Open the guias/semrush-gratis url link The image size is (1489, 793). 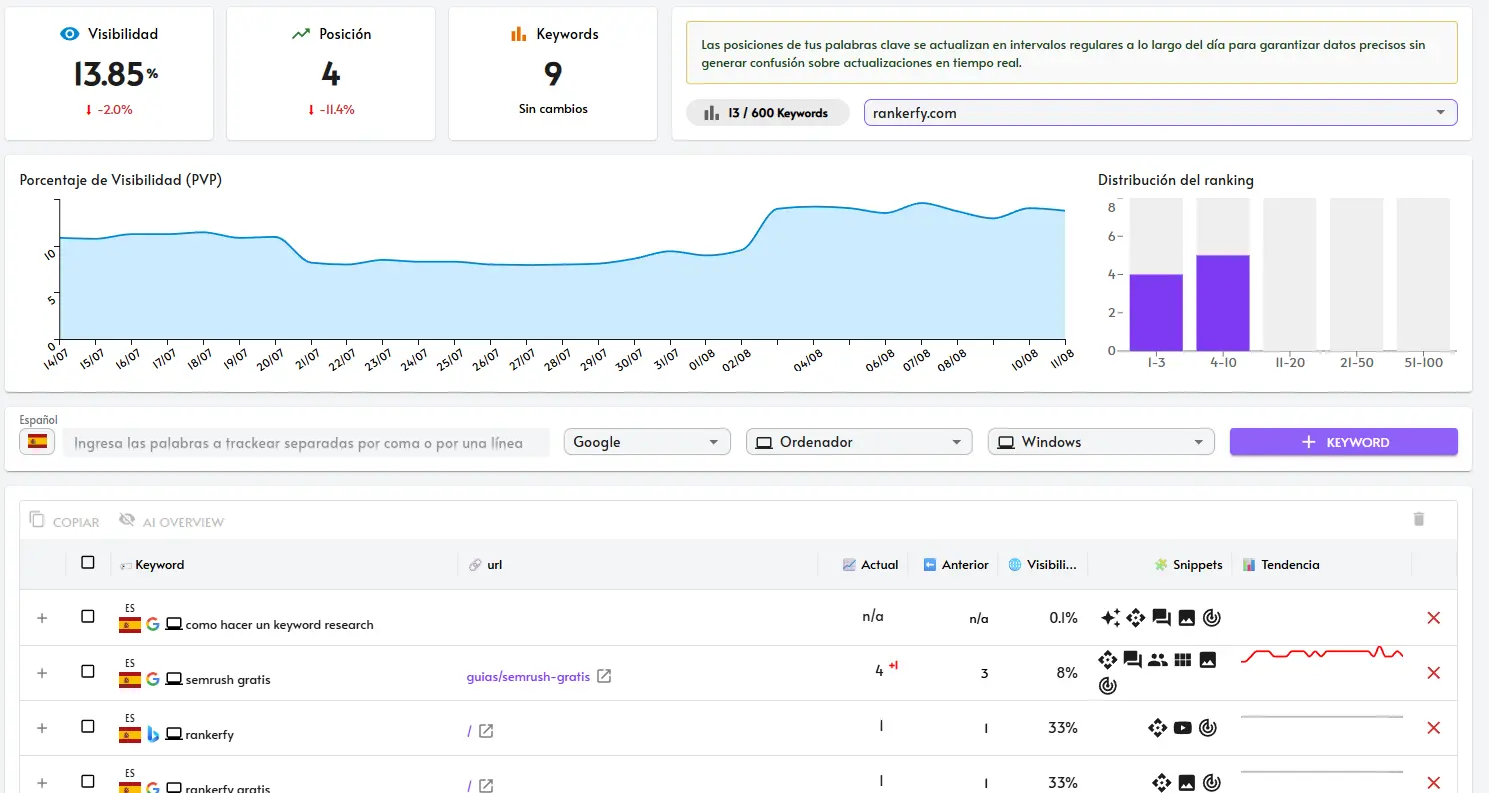click(x=528, y=677)
